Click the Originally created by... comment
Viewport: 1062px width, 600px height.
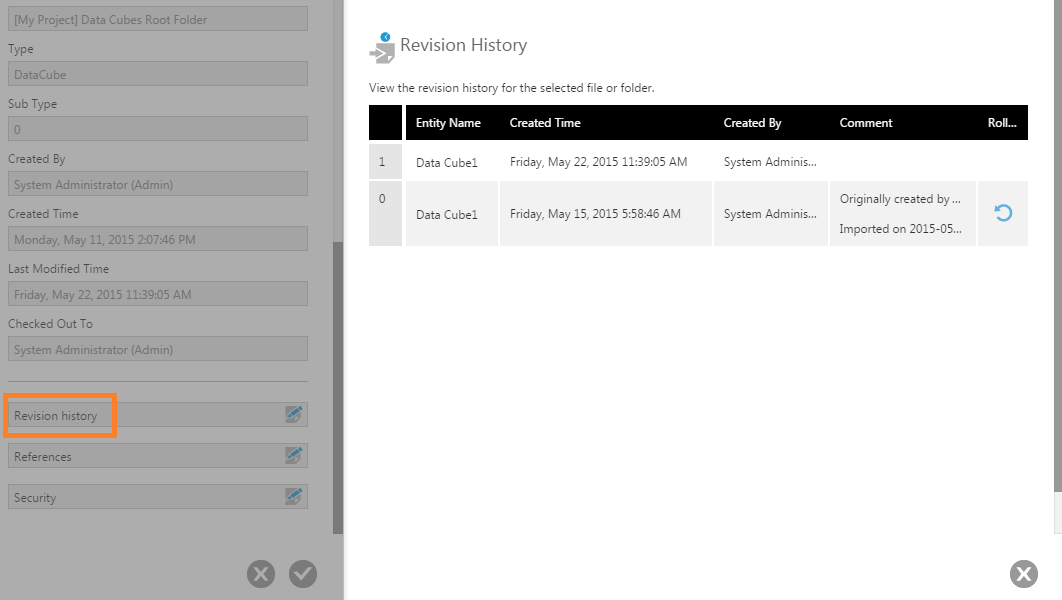(900, 199)
